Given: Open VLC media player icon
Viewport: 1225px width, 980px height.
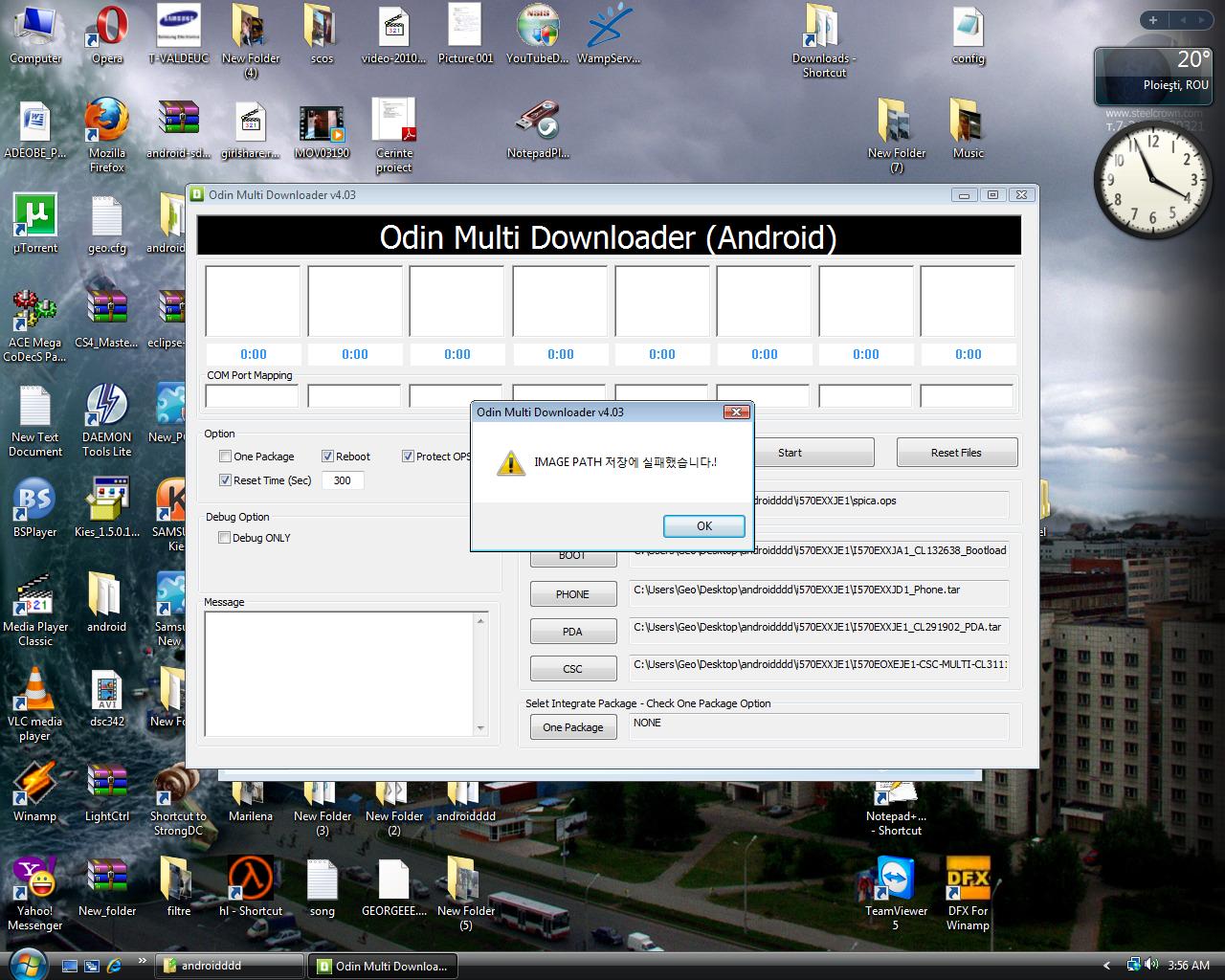Looking at the screenshot, I should (x=34, y=691).
